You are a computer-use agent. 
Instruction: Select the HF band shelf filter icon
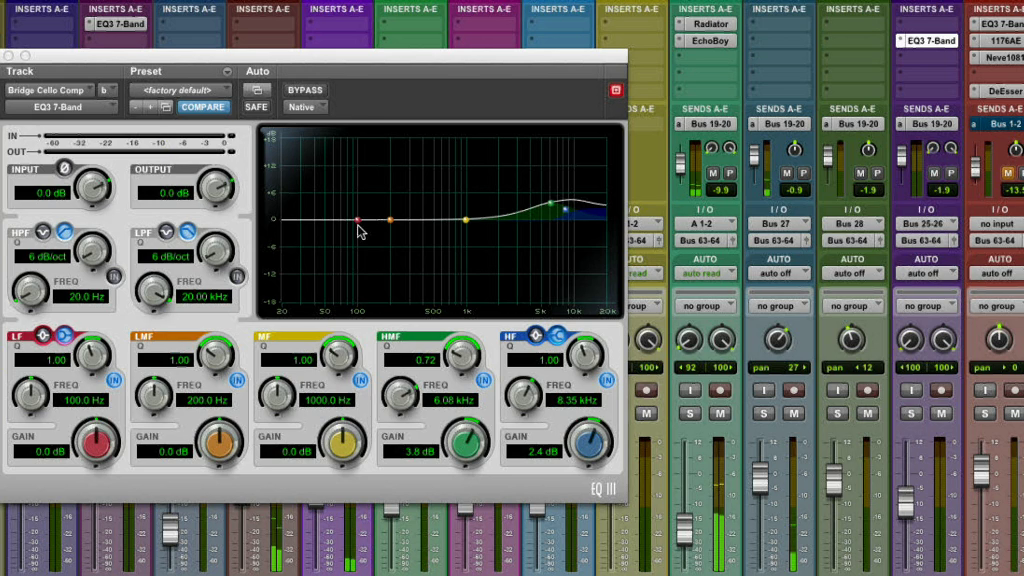click(556, 334)
